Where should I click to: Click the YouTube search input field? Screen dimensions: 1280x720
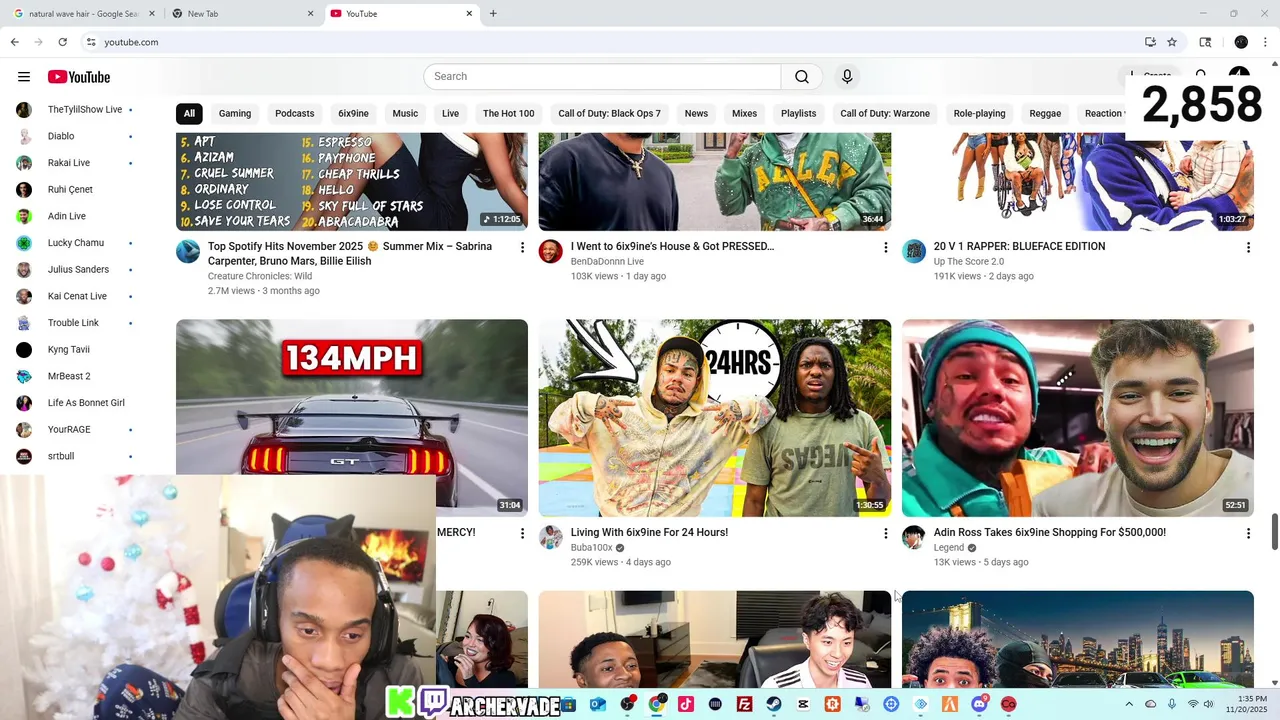[x=602, y=77]
